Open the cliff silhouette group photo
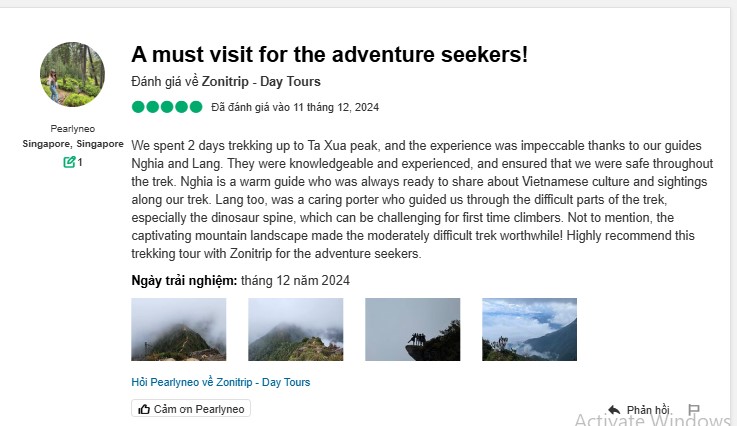The width and height of the screenshot is (737, 426). point(412,329)
